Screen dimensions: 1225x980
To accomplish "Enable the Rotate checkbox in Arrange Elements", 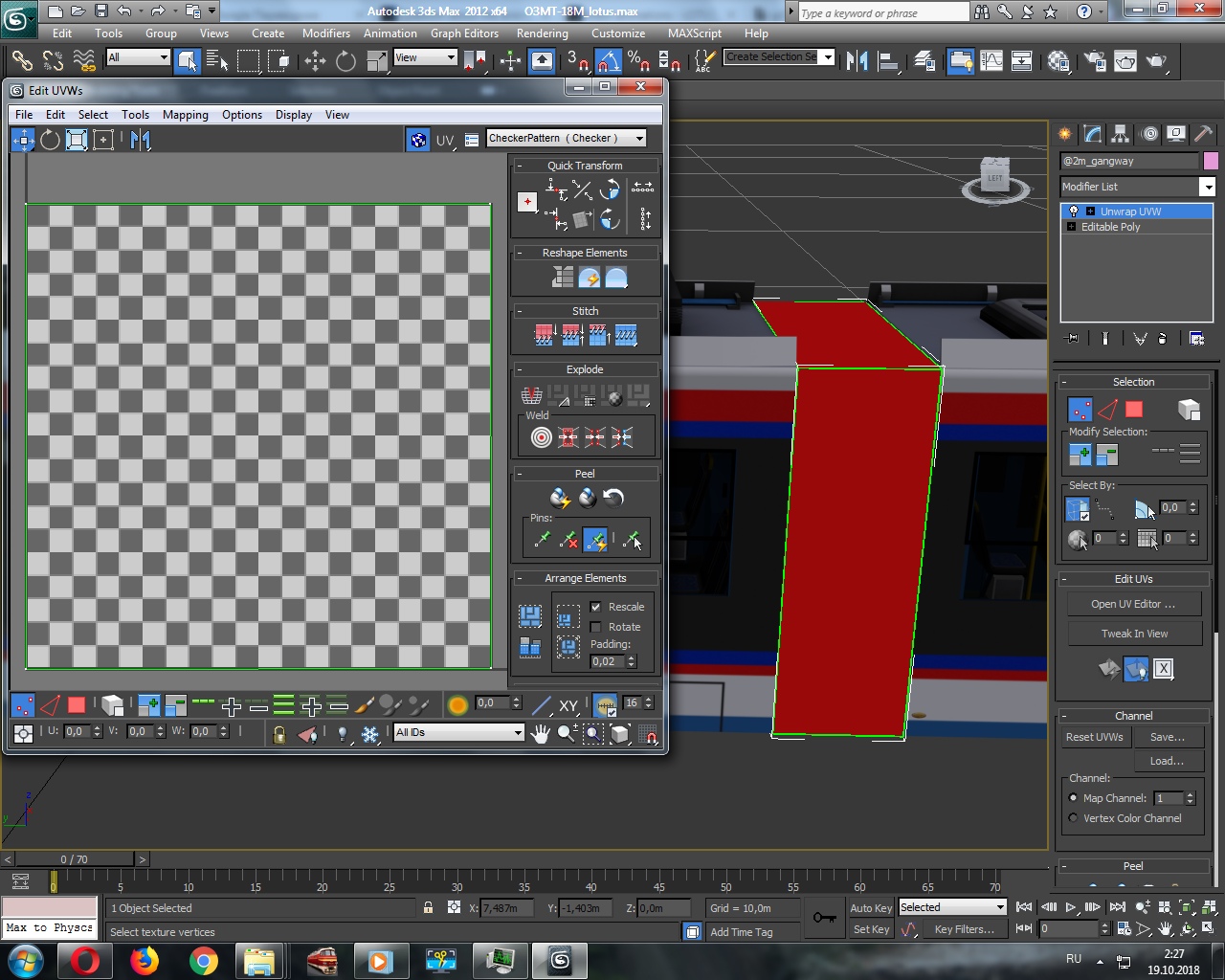I will [596, 627].
